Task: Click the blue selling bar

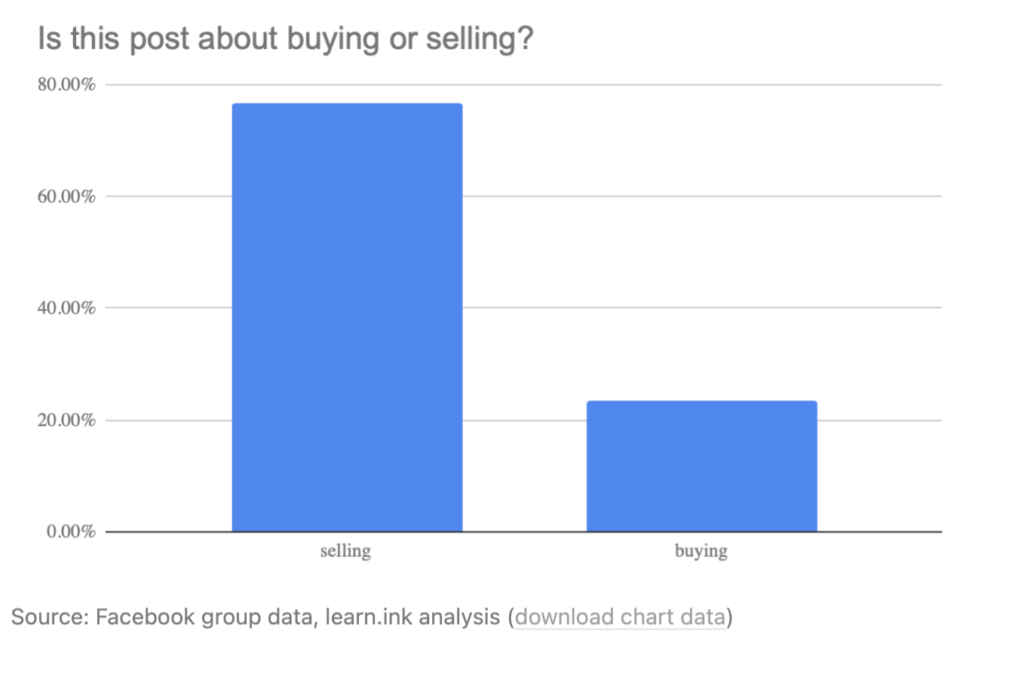Action: click(347, 317)
